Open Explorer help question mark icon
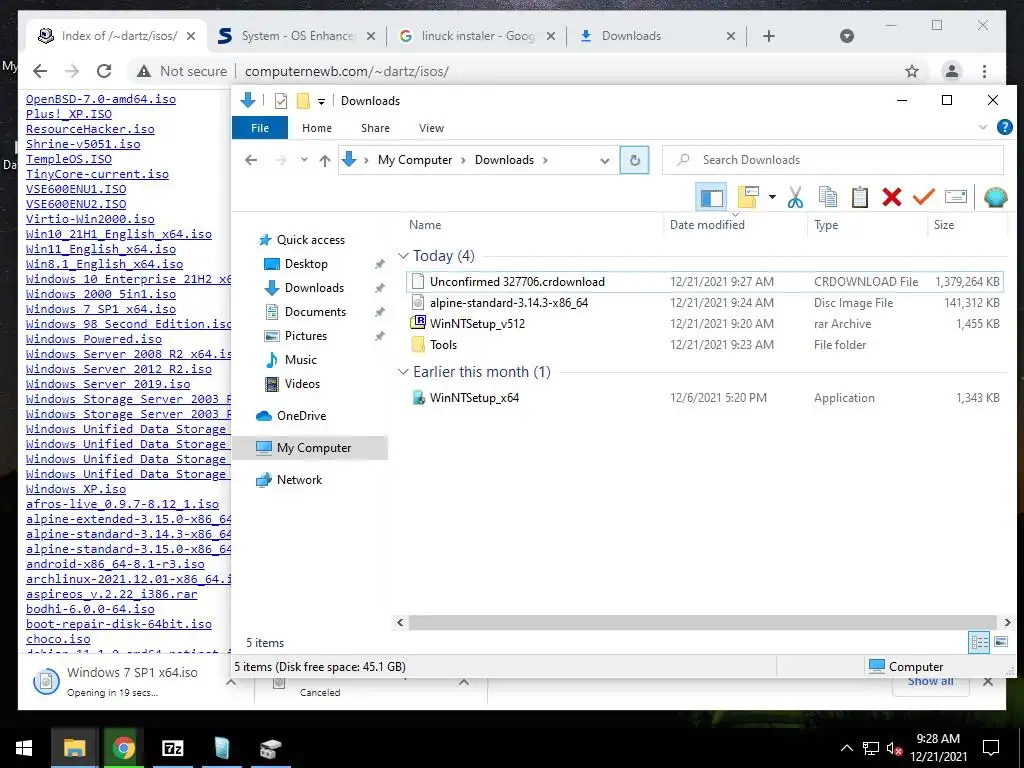 pos(1004,127)
